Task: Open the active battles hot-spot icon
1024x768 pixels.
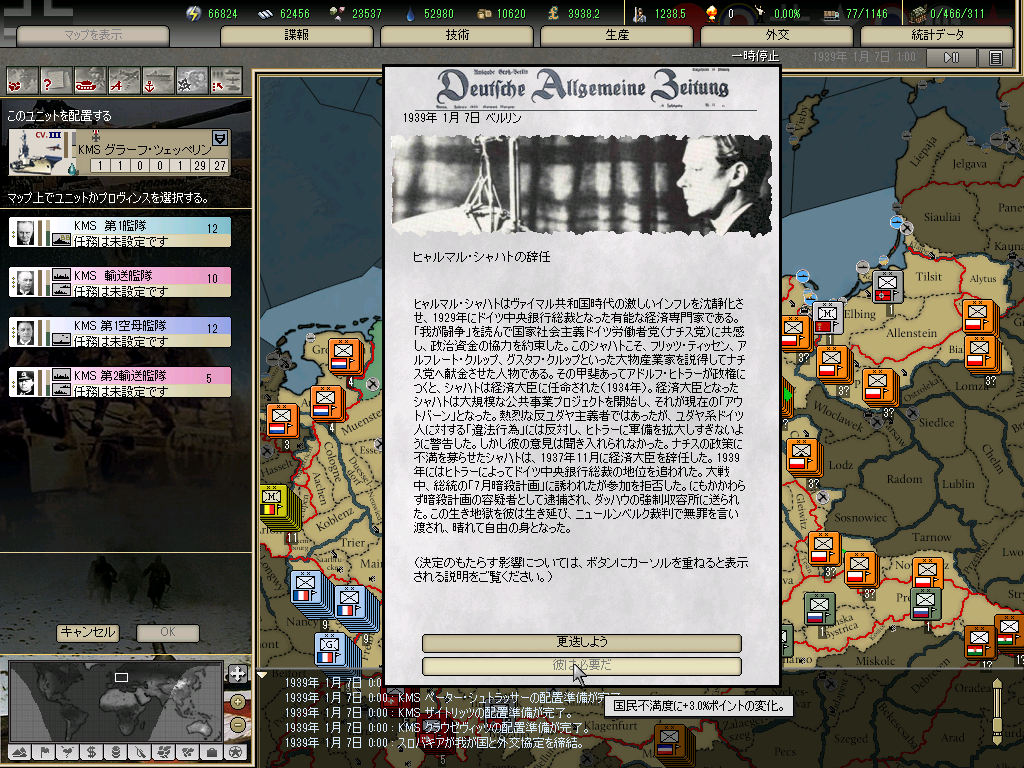Action: pyautogui.click(x=22, y=82)
